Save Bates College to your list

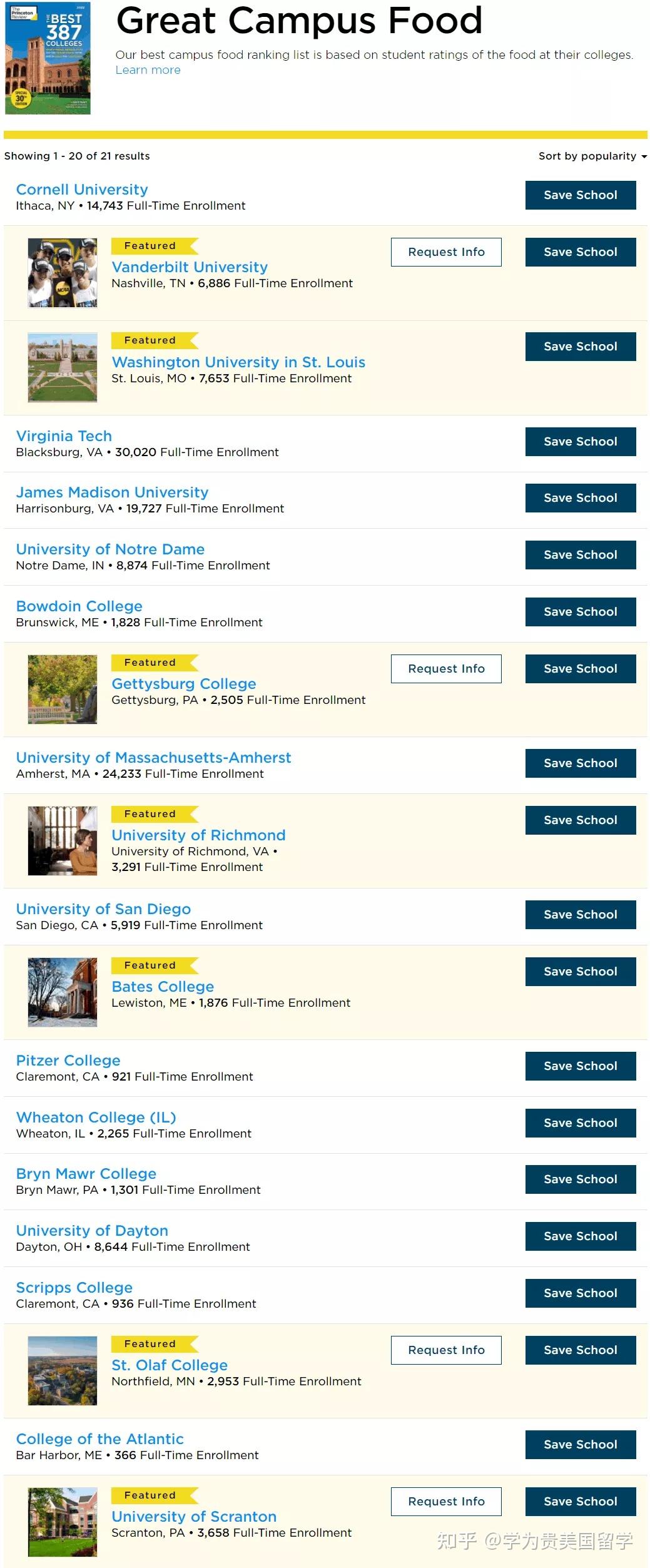(580, 972)
